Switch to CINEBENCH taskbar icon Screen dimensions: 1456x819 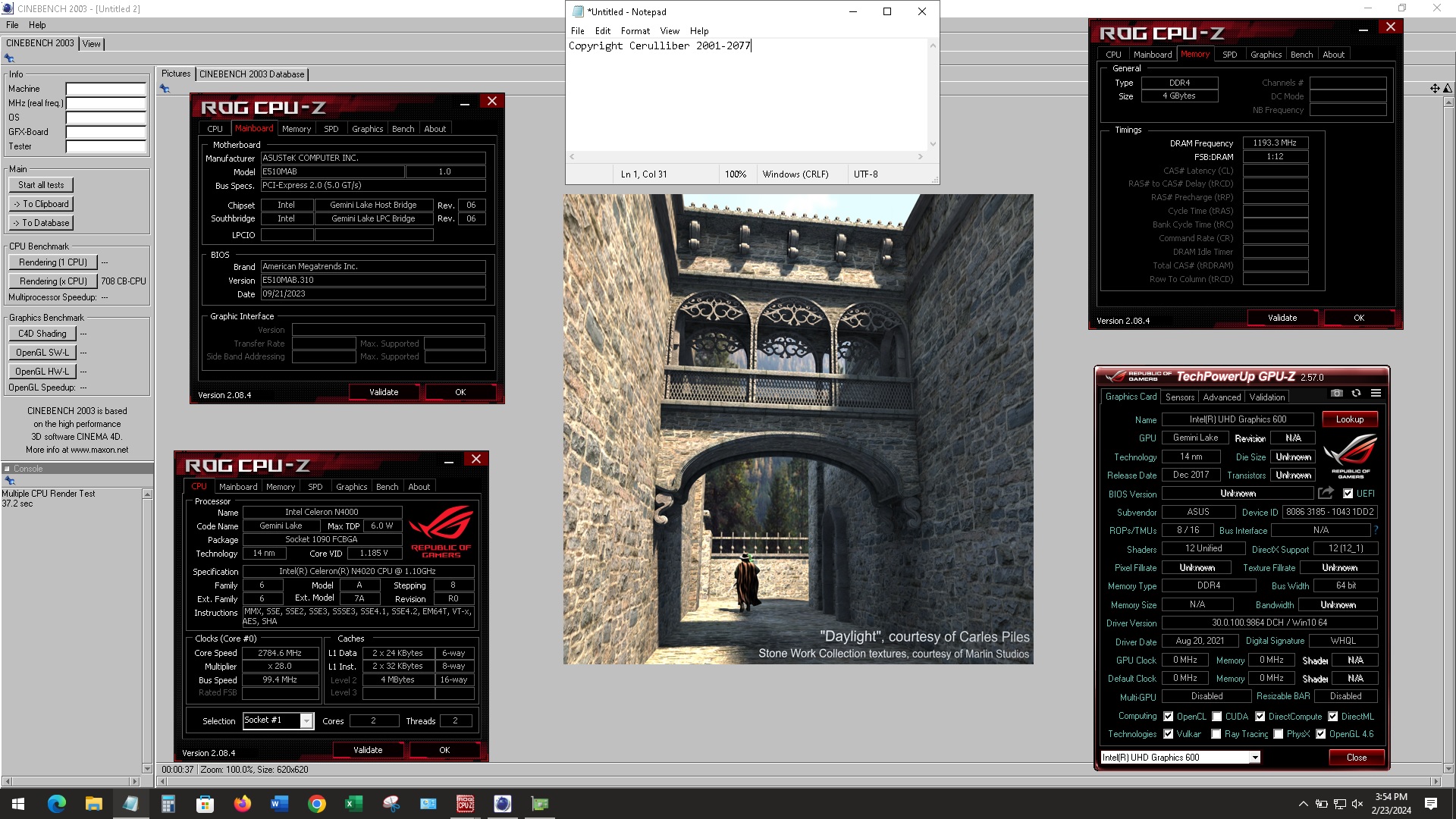coord(502,804)
